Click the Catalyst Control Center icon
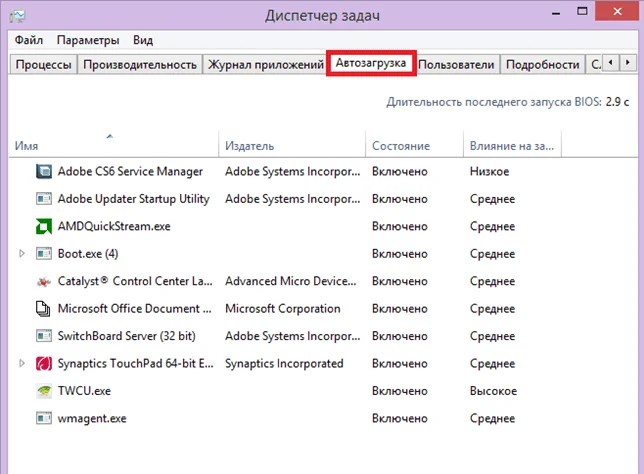644x474 pixels. coord(43,282)
